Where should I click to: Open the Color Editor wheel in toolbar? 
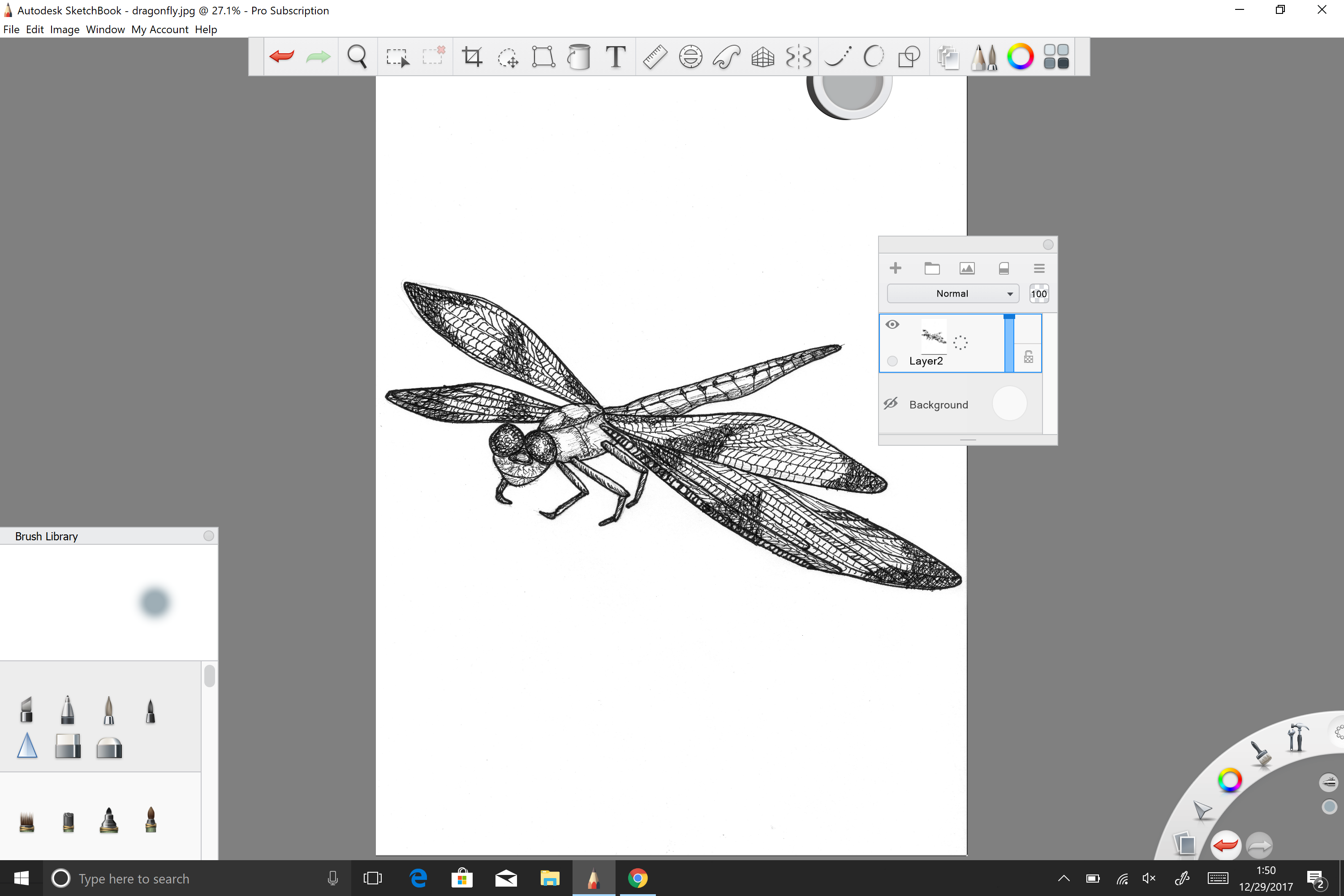pos(1020,56)
